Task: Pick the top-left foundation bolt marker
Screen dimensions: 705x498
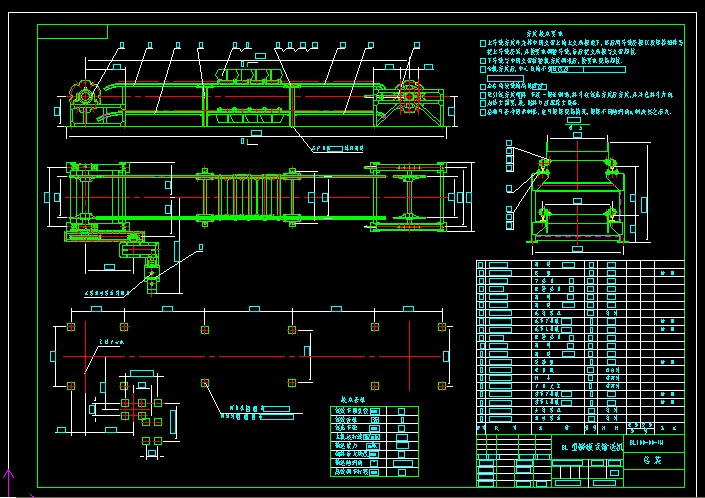Action: (70, 327)
